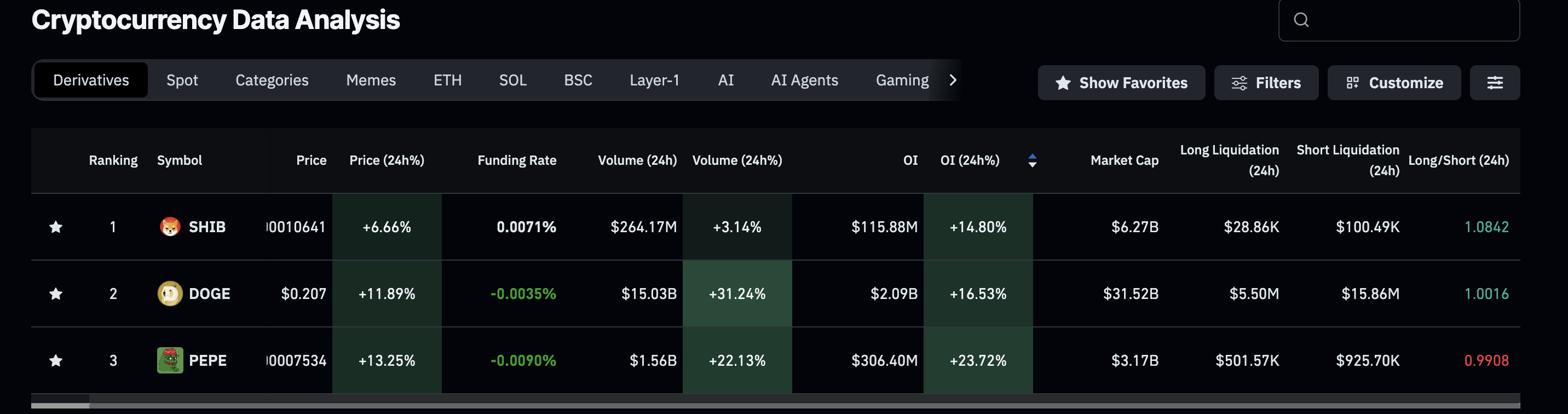Toggle favorite star for DOGE
Screen dimensions: 1568x414
56,294
